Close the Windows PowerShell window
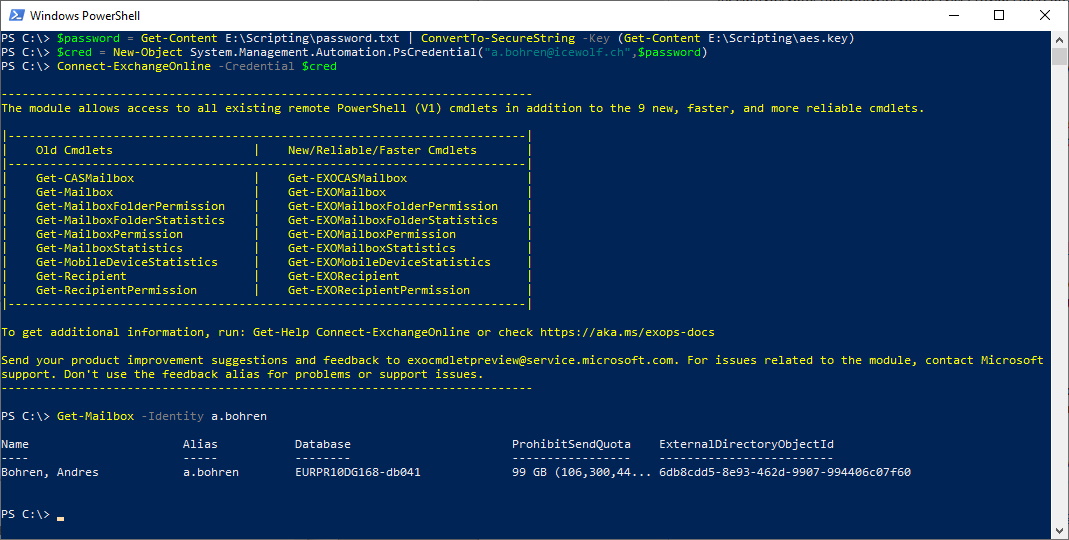The width and height of the screenshot is (1069, 540). coord(1044,15)
